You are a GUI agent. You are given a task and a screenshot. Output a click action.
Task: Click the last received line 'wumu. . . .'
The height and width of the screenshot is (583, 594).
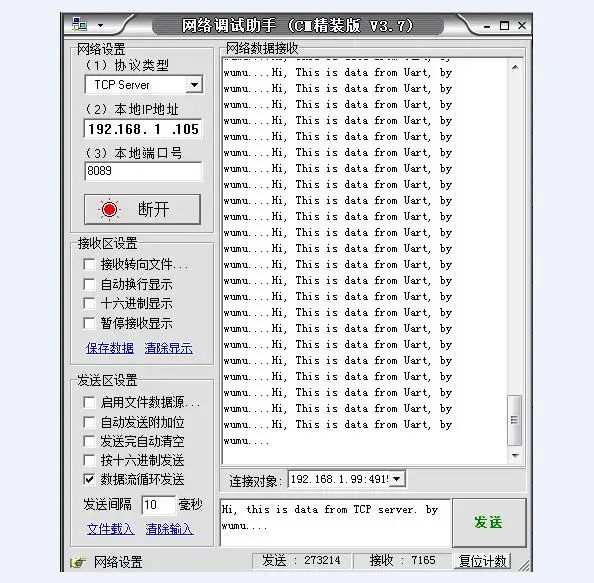[x=246, y=441]
